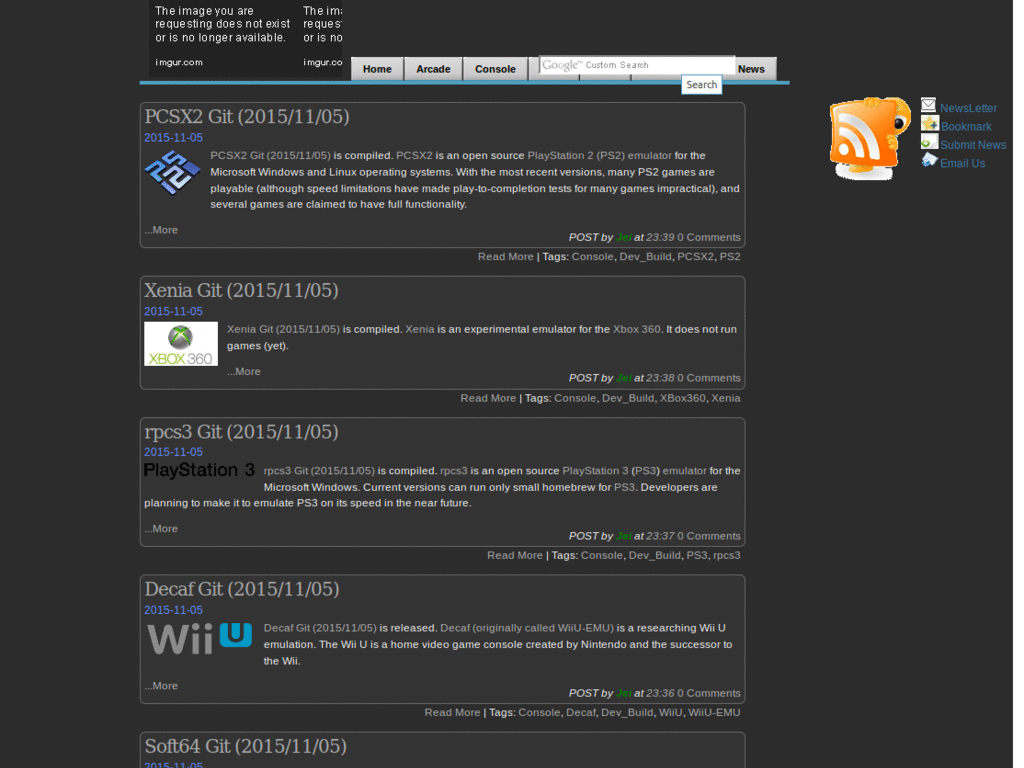
Task: Click the PlayStation 2 (PS2) emulator link
Action: 599,155
